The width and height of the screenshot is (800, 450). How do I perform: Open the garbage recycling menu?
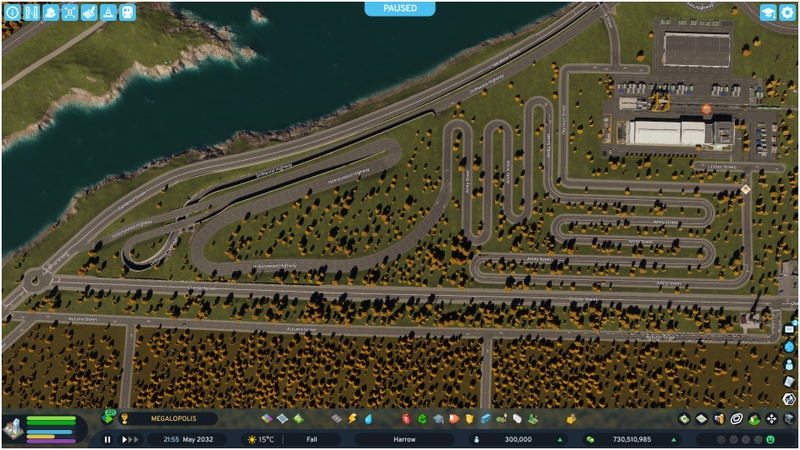(x=422, y=419)
